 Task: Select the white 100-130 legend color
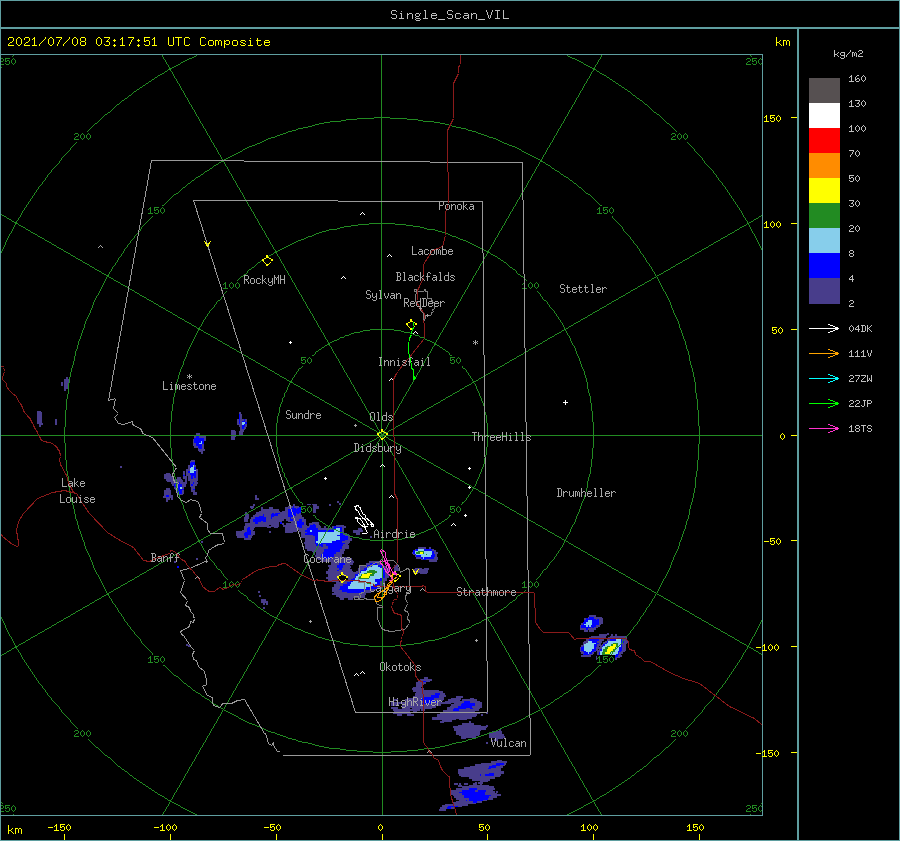tap(824, 116)
